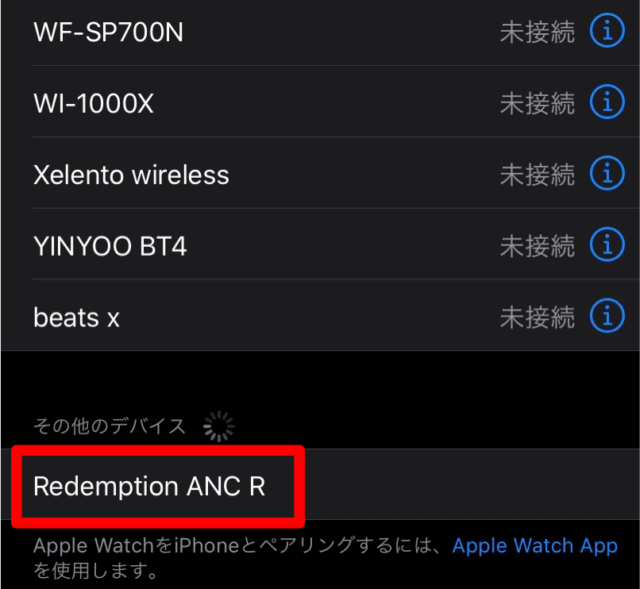The height and width of the screenshot is (589, 640).
Task: Open info for WI-1000X device
Action: click(x=607, y=102)
